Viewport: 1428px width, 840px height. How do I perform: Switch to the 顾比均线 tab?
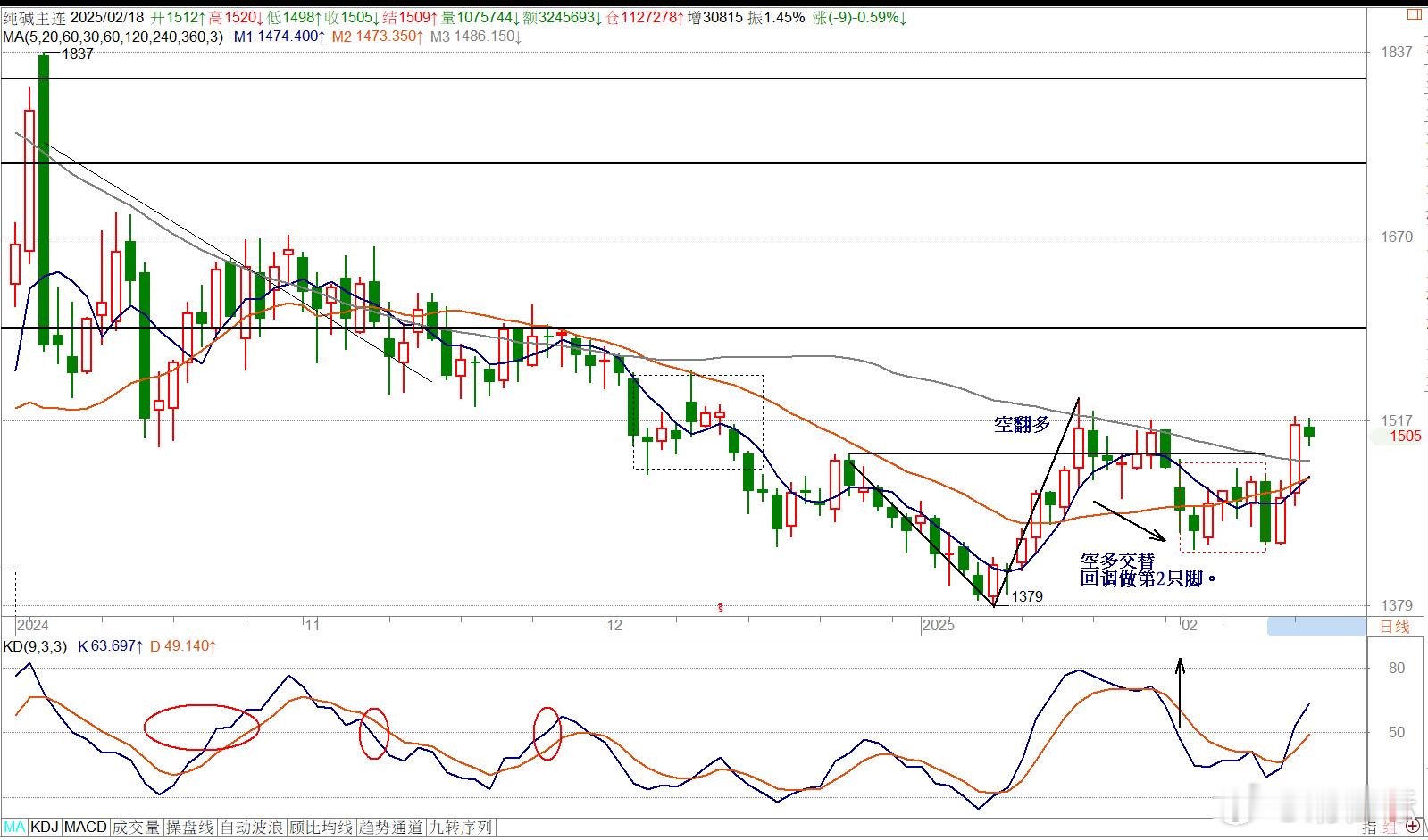322,828
